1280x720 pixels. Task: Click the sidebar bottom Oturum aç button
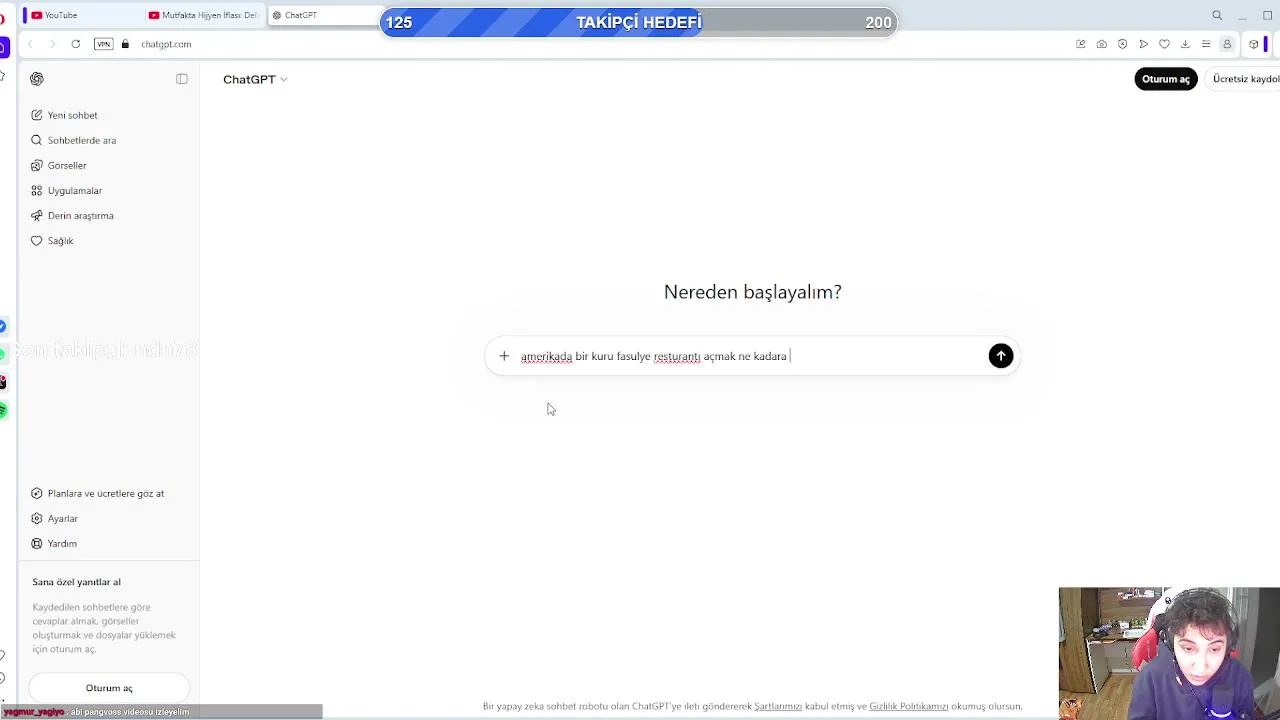coord(109,688)
